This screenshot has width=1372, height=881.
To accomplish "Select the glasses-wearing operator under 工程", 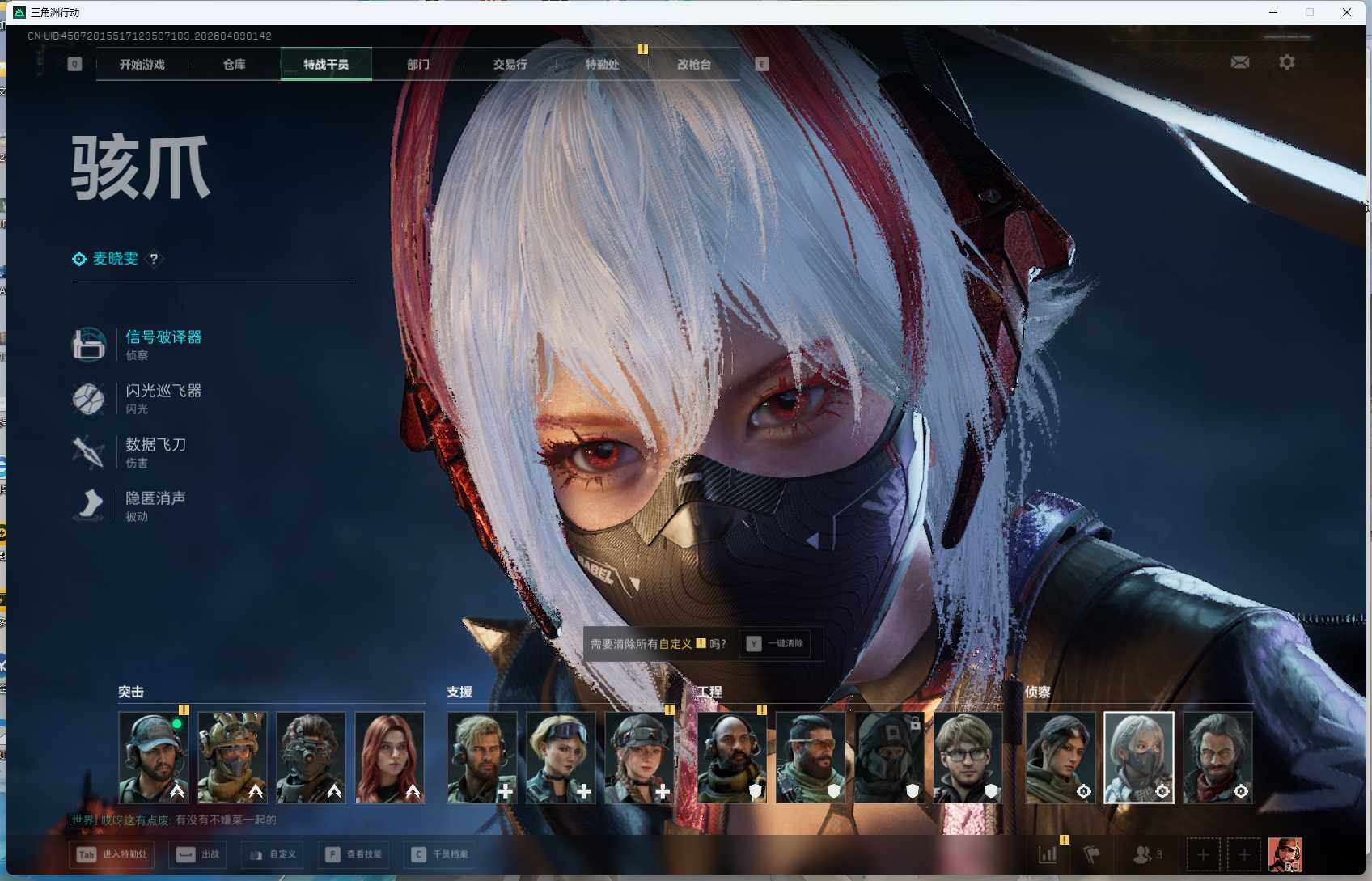I will pos(968,757).
